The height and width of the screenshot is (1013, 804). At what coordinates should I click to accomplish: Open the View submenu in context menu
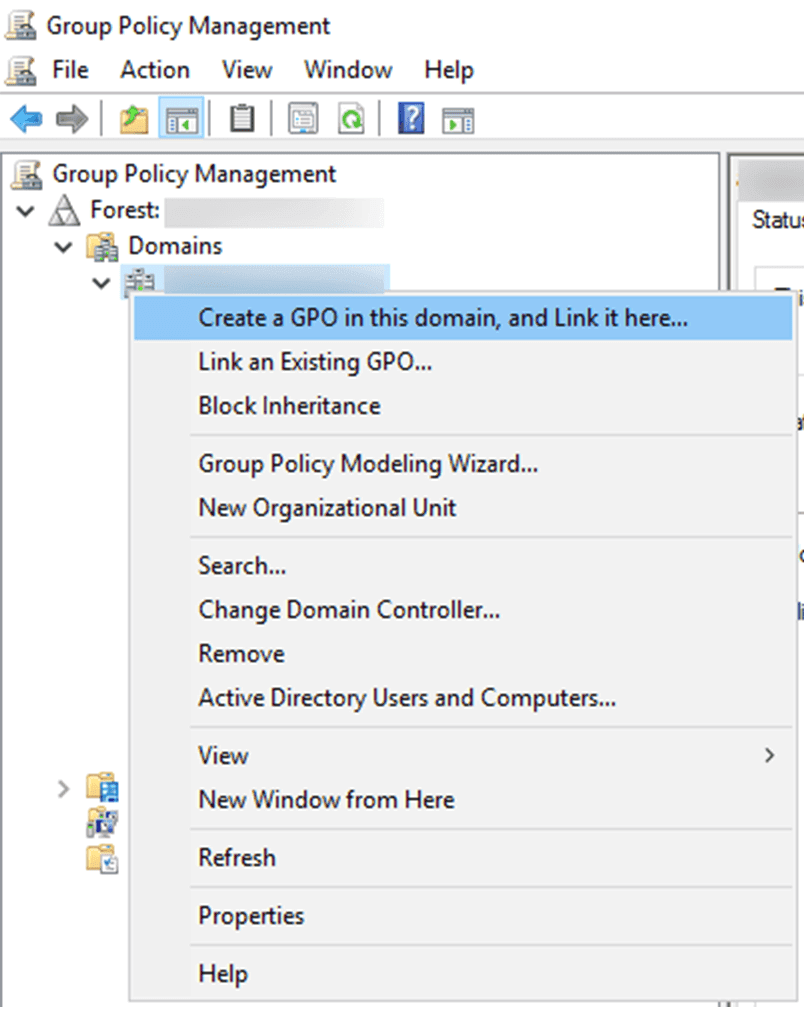pos(223,756)
